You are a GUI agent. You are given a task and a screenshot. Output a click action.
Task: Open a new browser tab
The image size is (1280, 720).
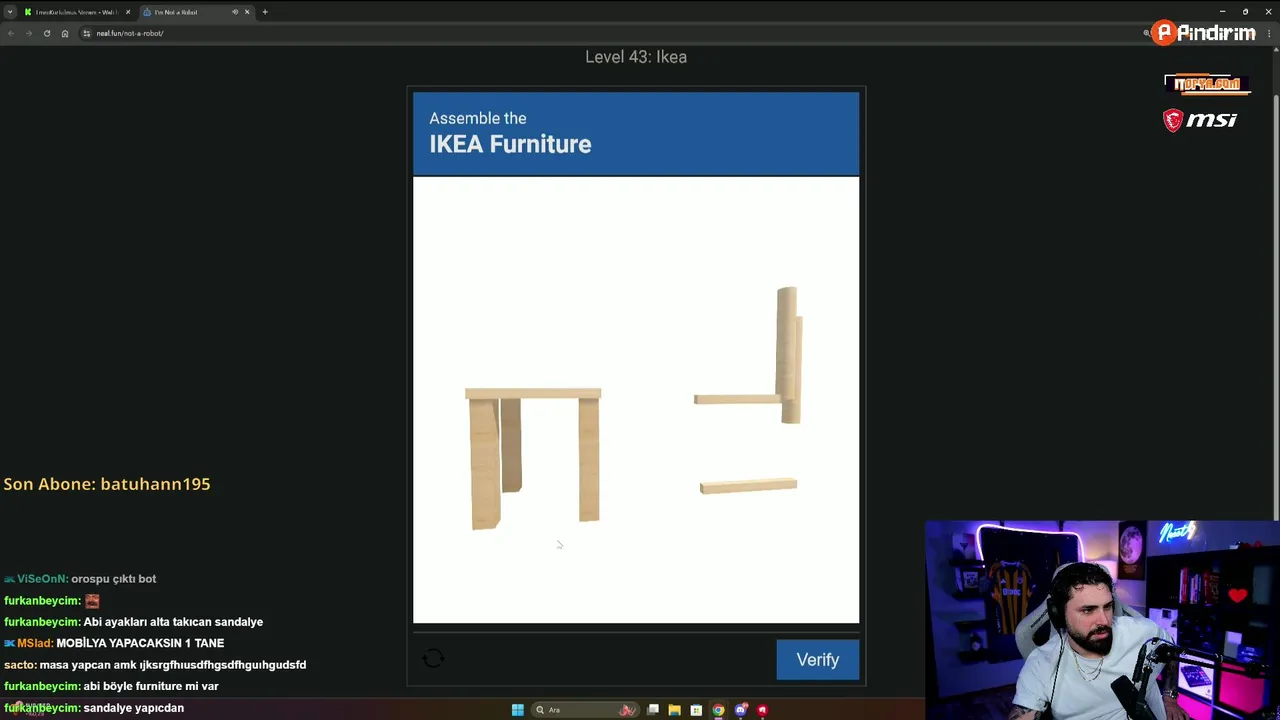265,12
